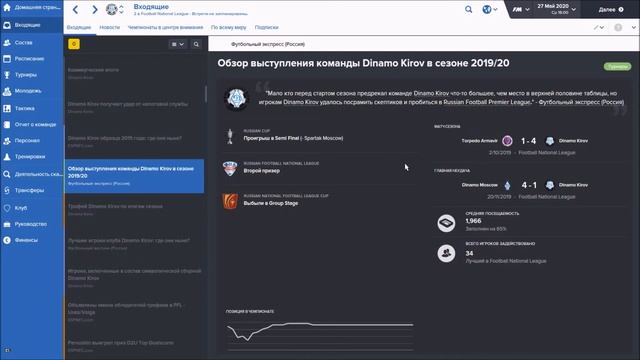640x360 pixels.
Task: Select the D2U Top Goalscorer message
Action: [x=134, y=346]
